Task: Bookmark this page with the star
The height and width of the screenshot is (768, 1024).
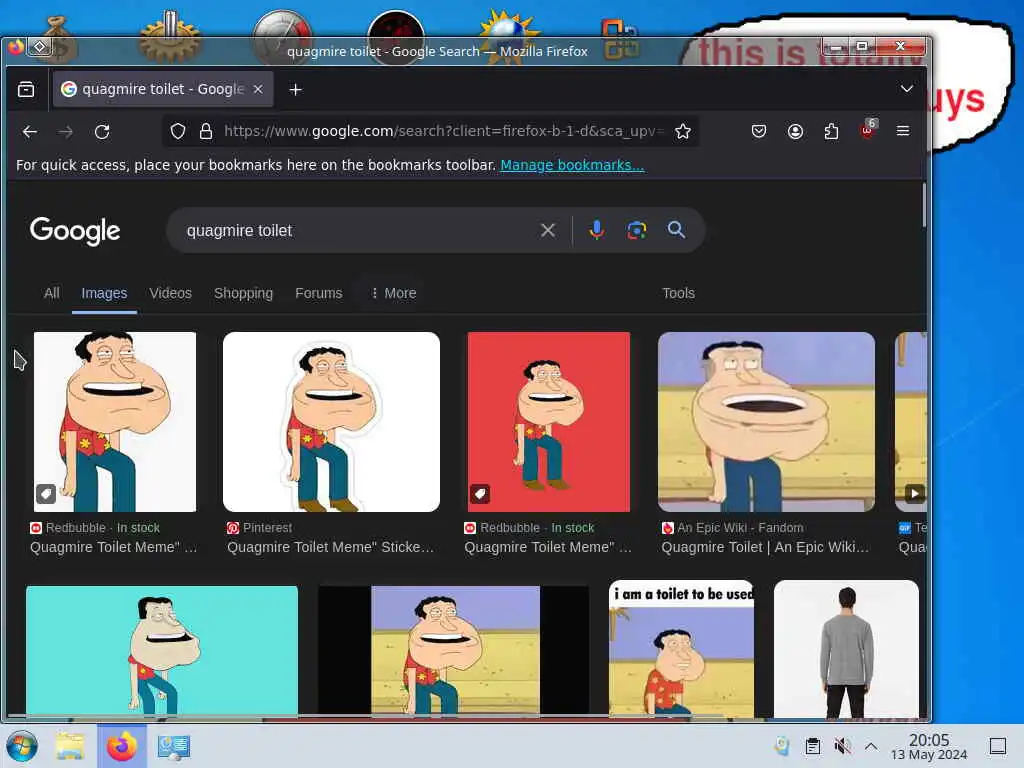Action: pyautogui.click(x=682, y=131)
